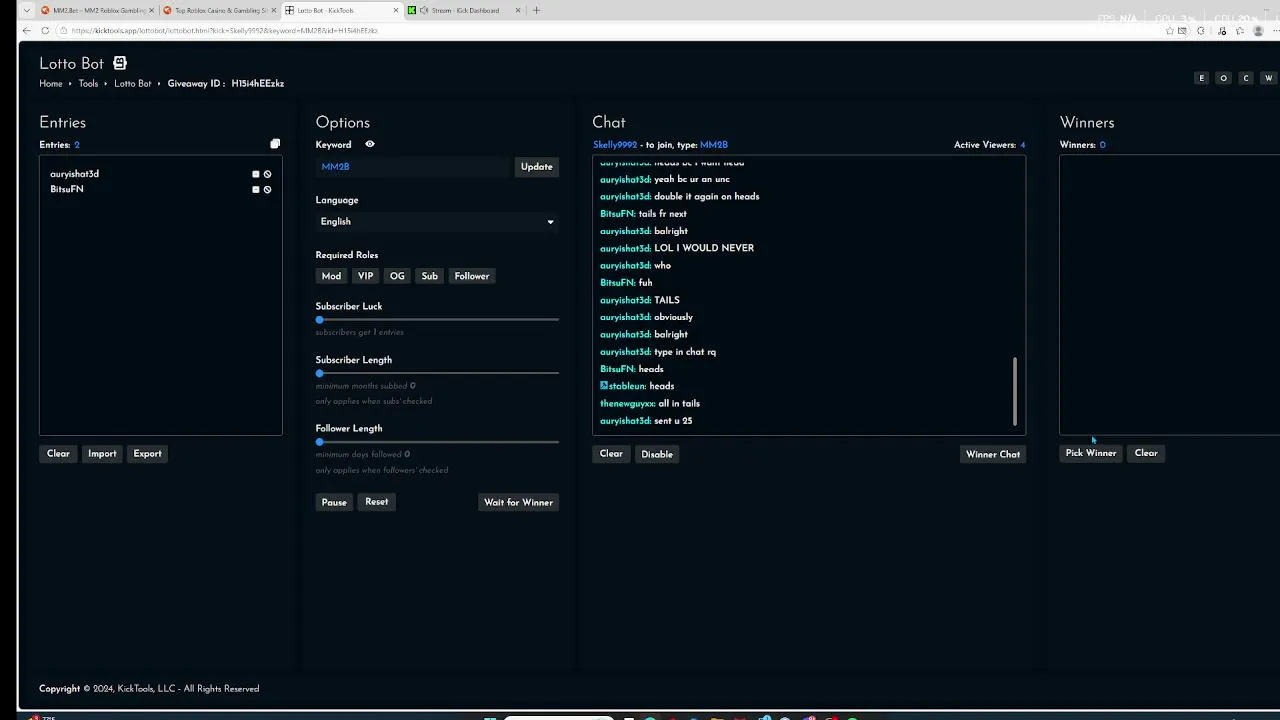Clear the chat panel

coord(611,454)
